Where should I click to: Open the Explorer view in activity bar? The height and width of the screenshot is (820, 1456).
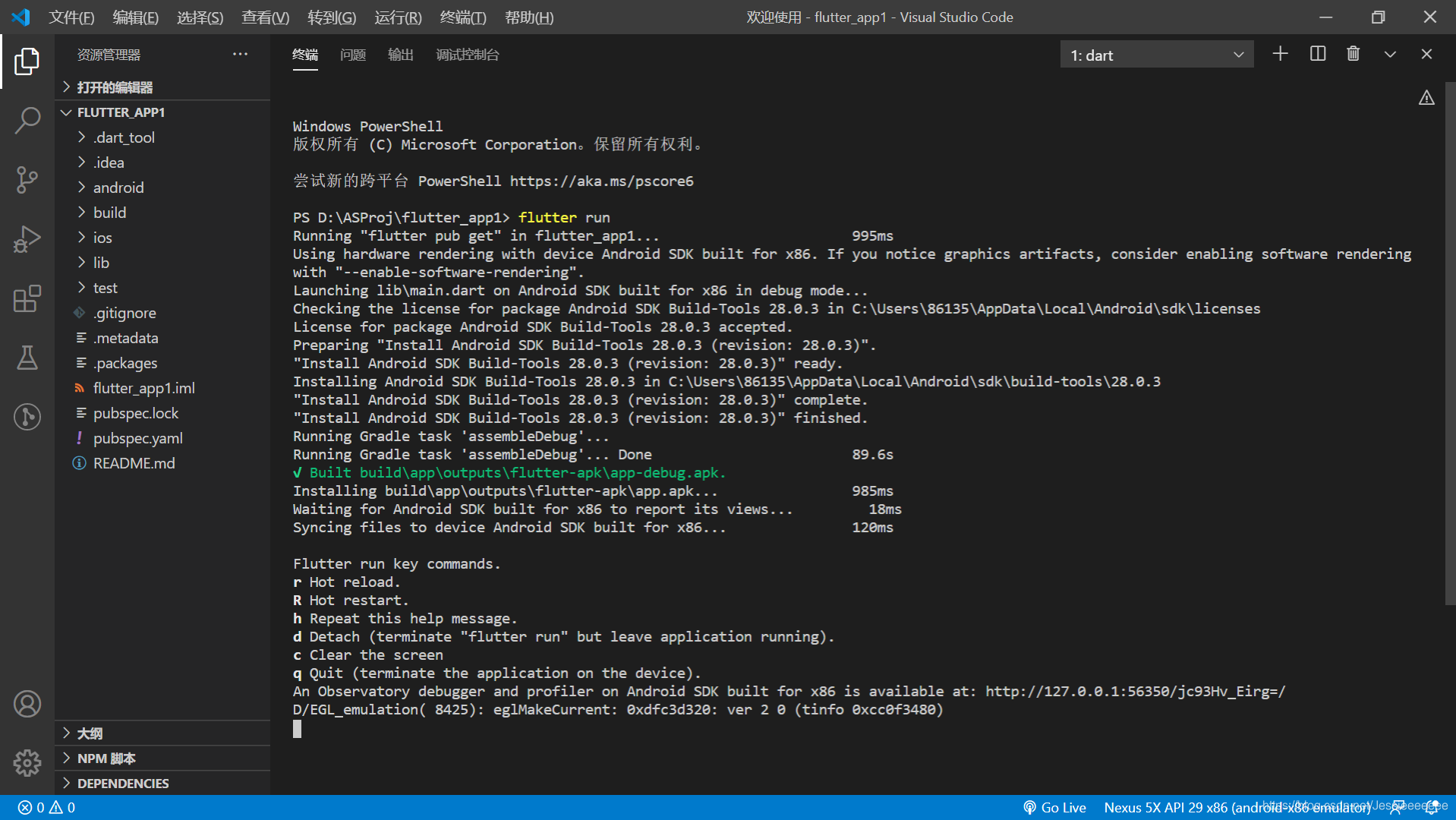(27, 61)
